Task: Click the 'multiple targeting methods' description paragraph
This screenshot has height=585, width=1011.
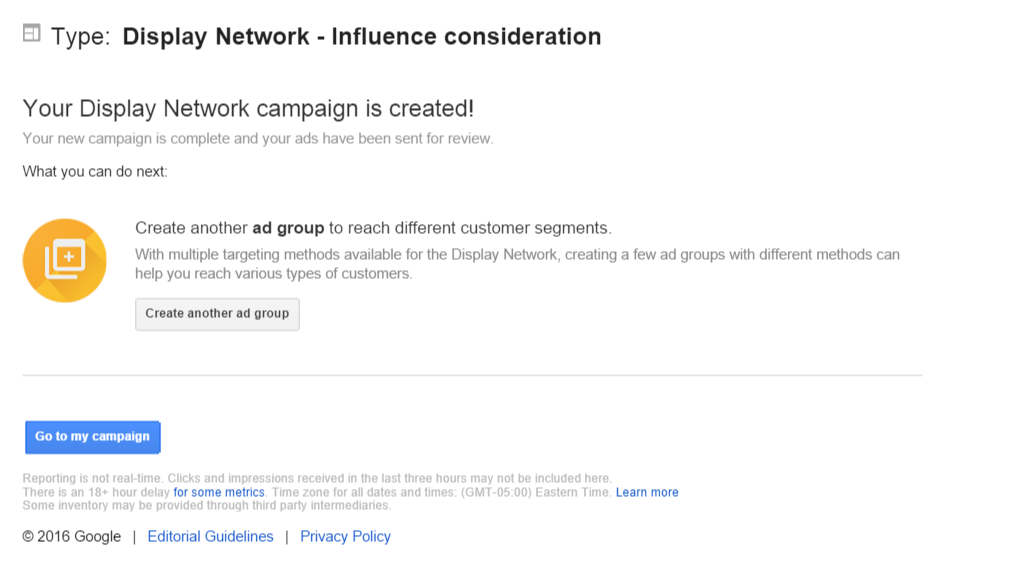Action: pos(517,264)
